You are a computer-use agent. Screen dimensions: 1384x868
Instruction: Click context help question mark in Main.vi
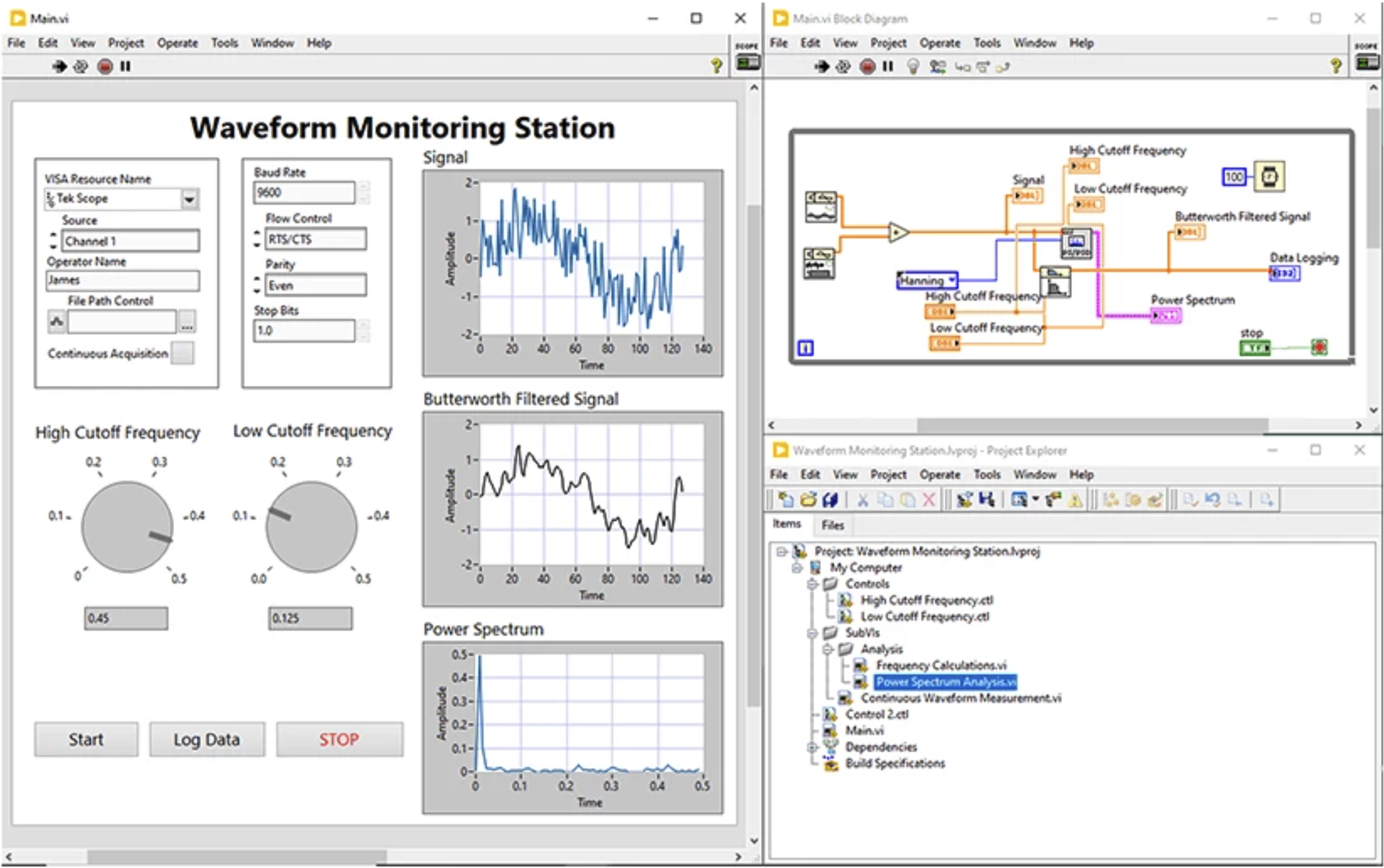tap(716, 65)
